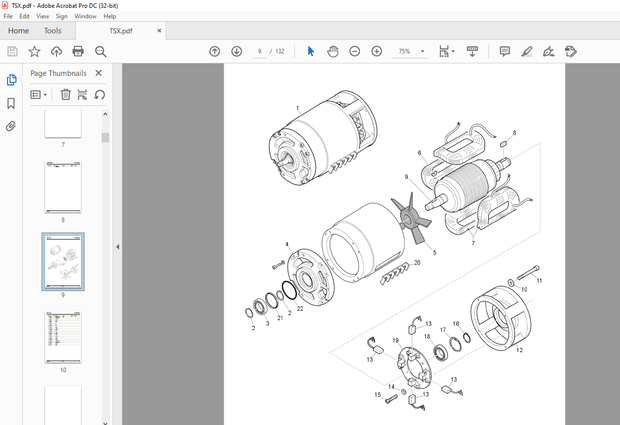Expand the fit page dropdown arrow
Image resolution: width=620 pixels, height=425 pixels.
453,51
